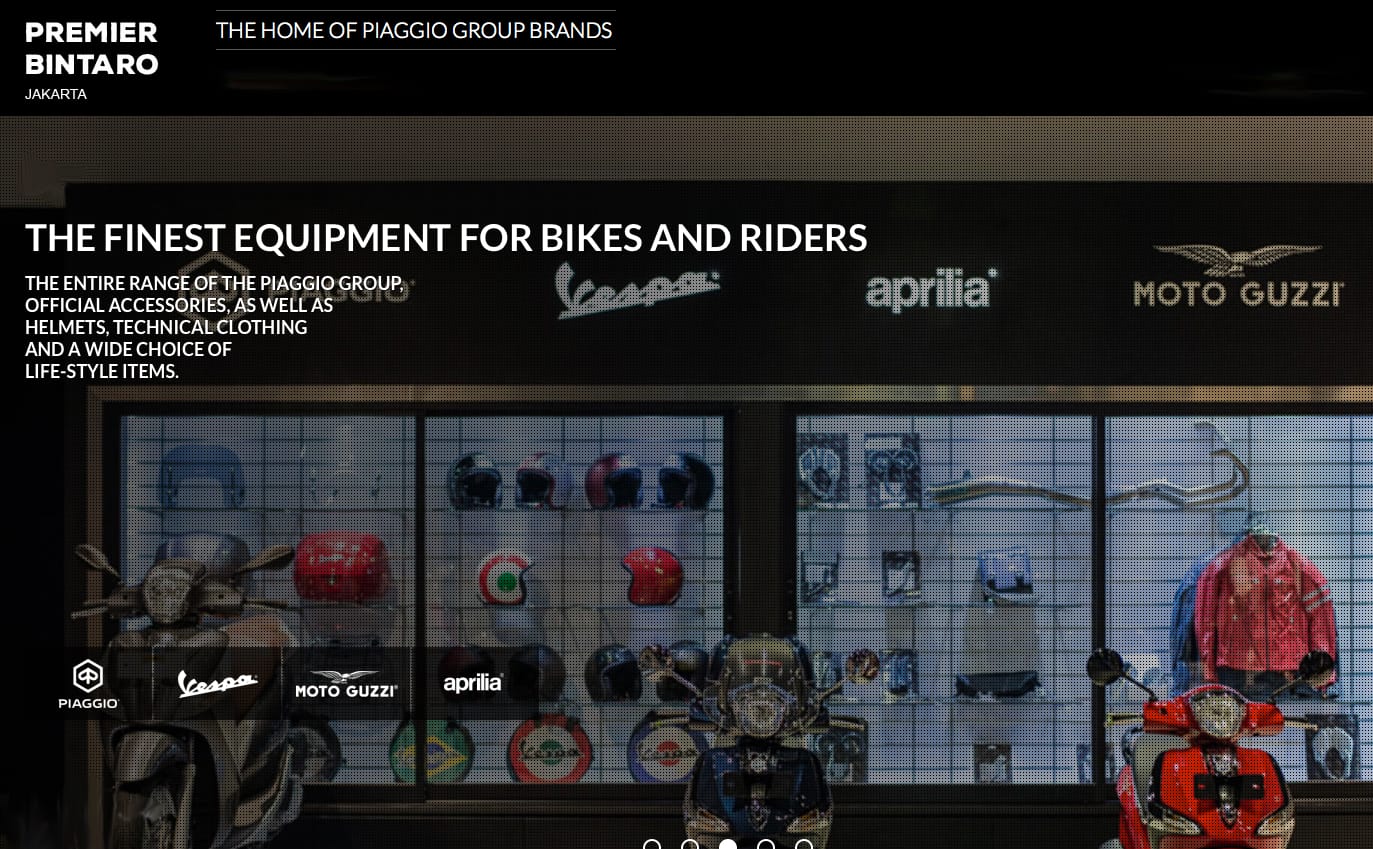Go to the first carousel slide dot

[x=652, y=845]
